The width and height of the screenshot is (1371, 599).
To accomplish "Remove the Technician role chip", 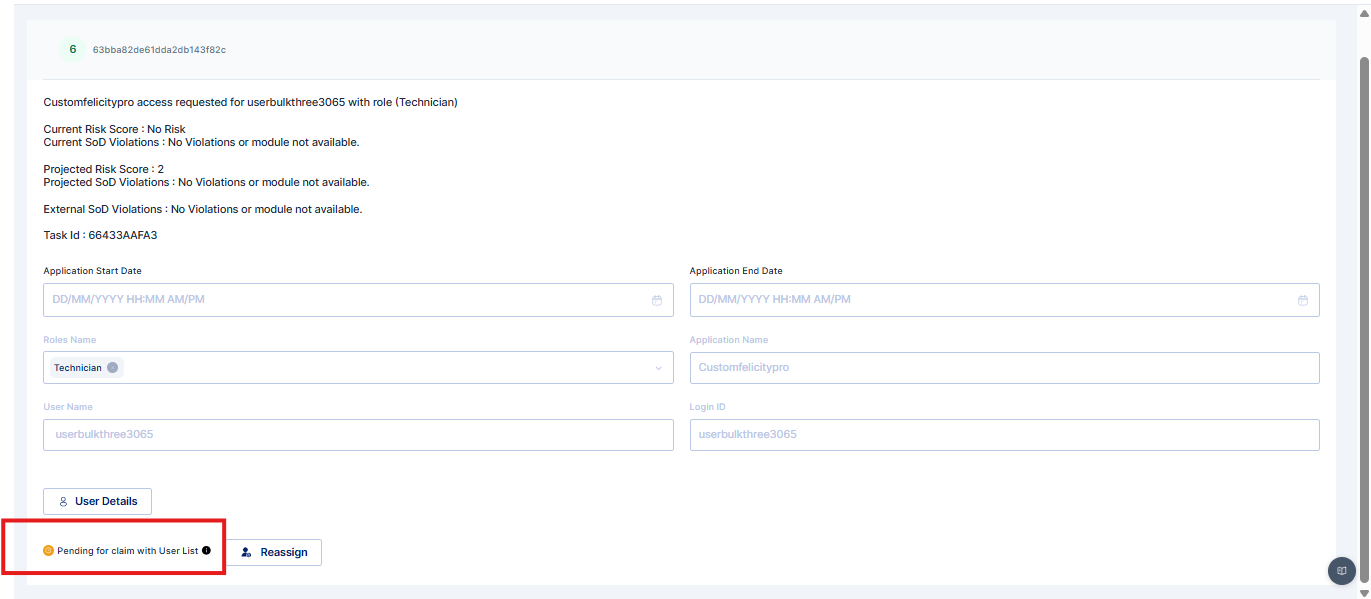I will [113, 368].
